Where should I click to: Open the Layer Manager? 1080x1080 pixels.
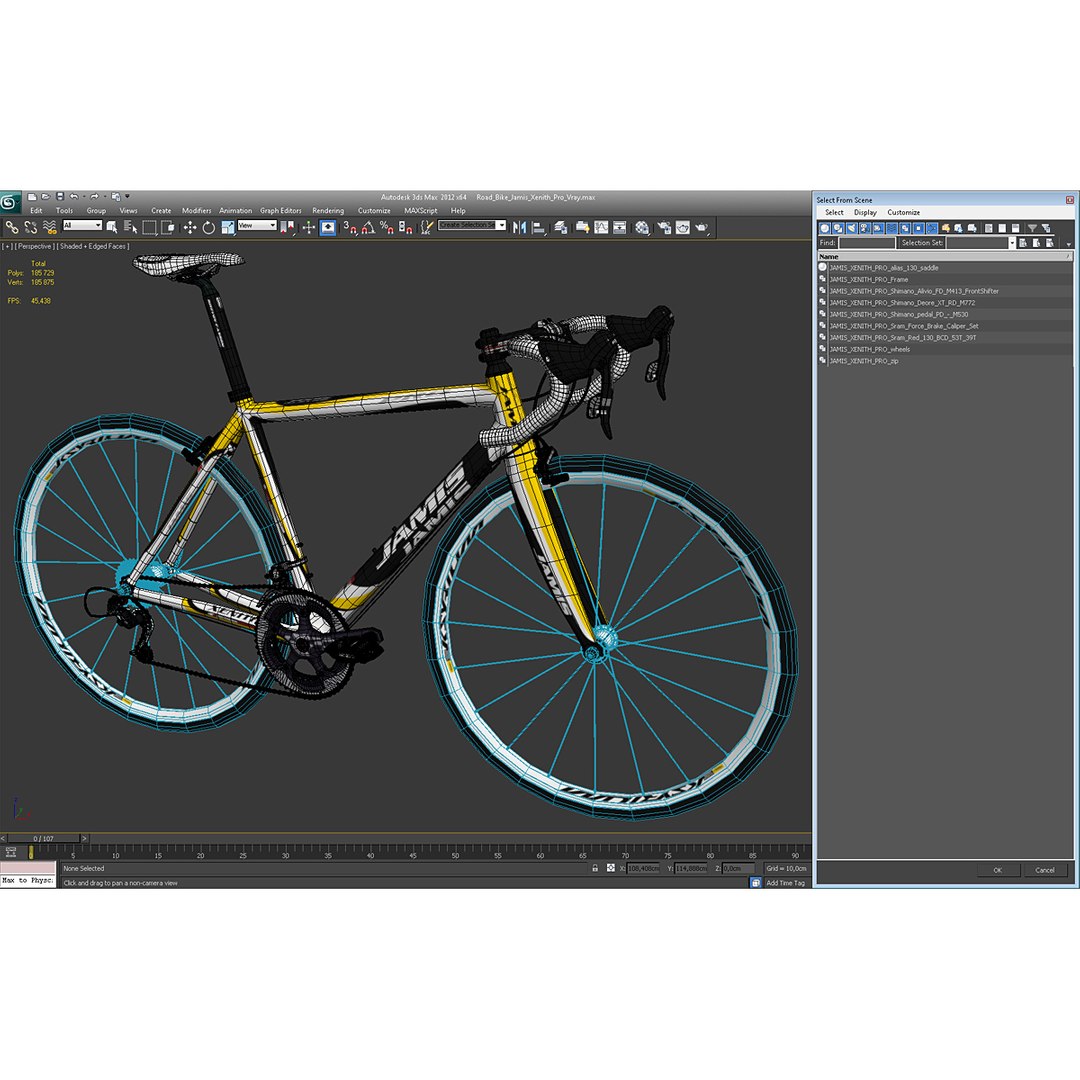click(561, 227)
